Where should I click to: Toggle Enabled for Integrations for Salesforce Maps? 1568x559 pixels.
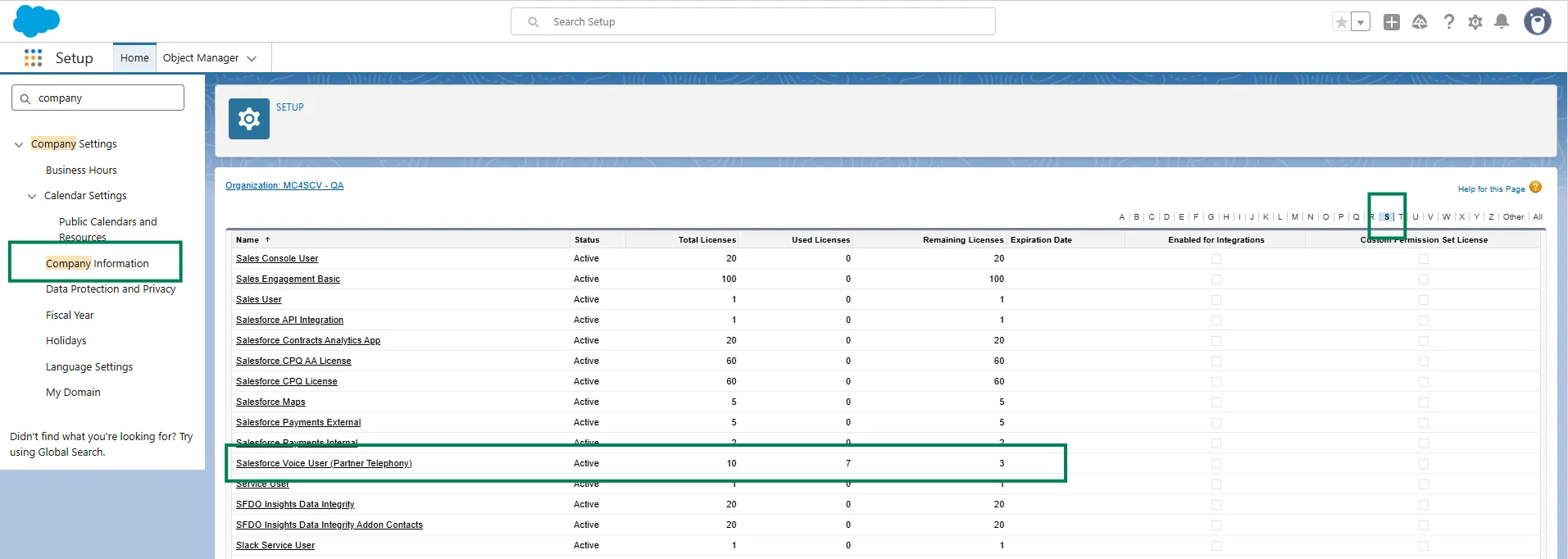point(1216,402)
